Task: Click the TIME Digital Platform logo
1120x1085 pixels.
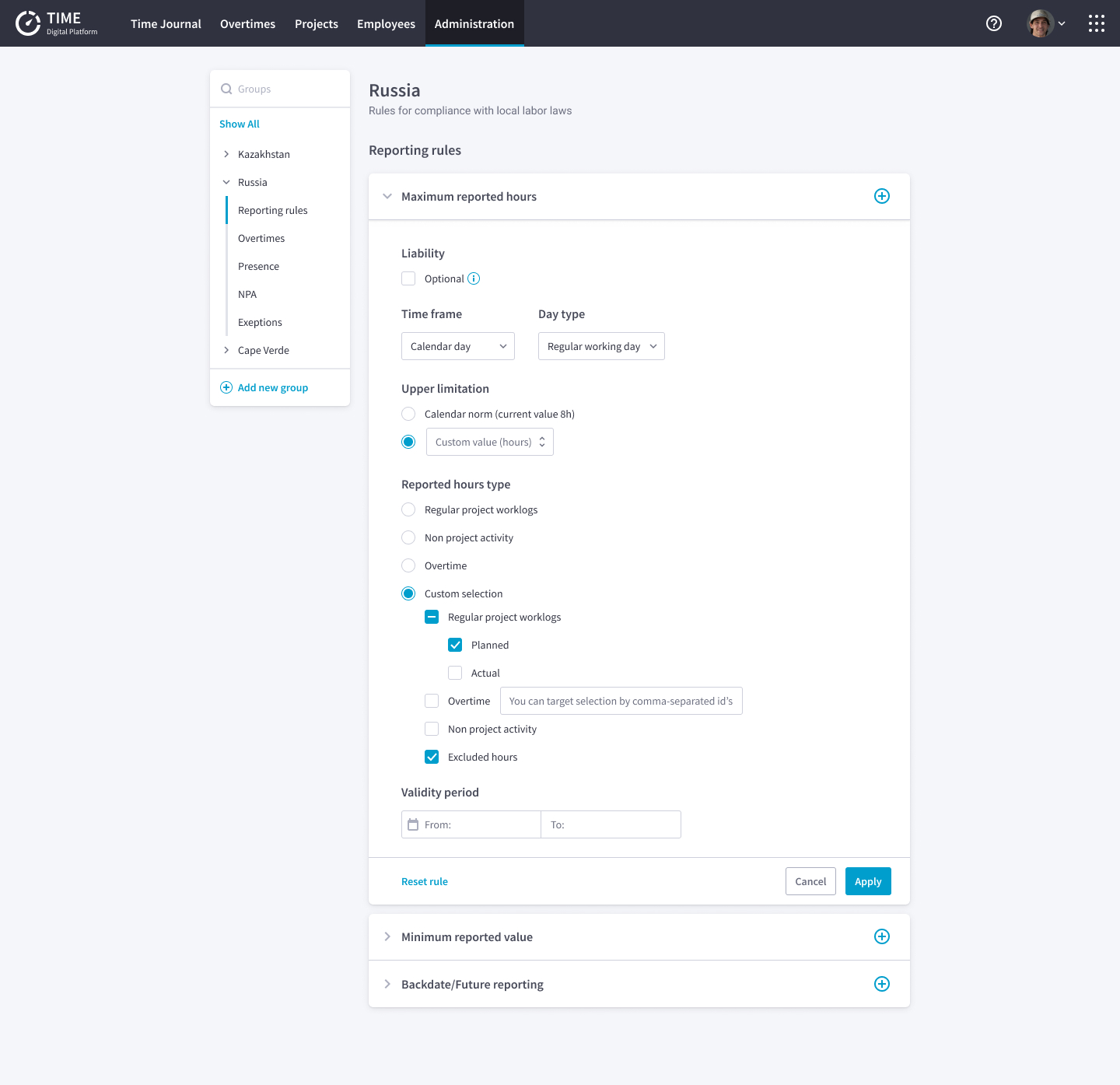Action: coord(56,23)
